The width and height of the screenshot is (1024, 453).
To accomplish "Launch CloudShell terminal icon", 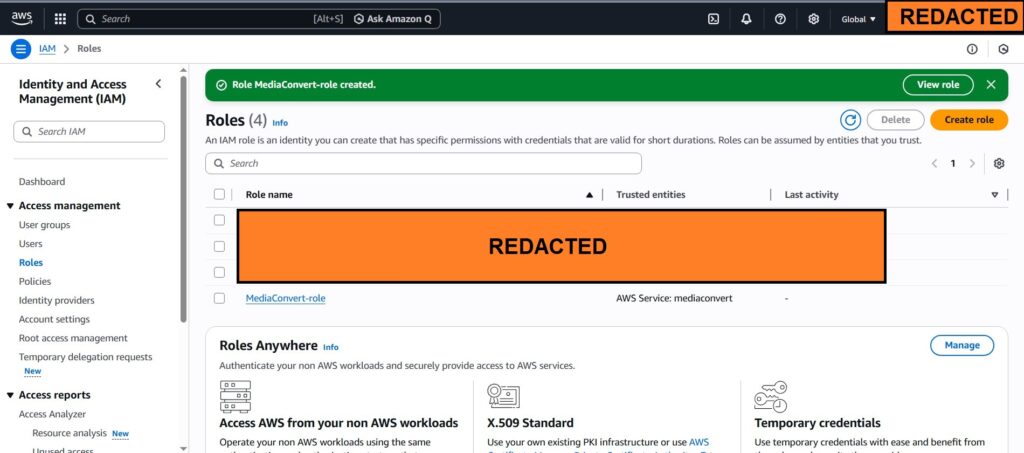I will [x=713, y=18].
